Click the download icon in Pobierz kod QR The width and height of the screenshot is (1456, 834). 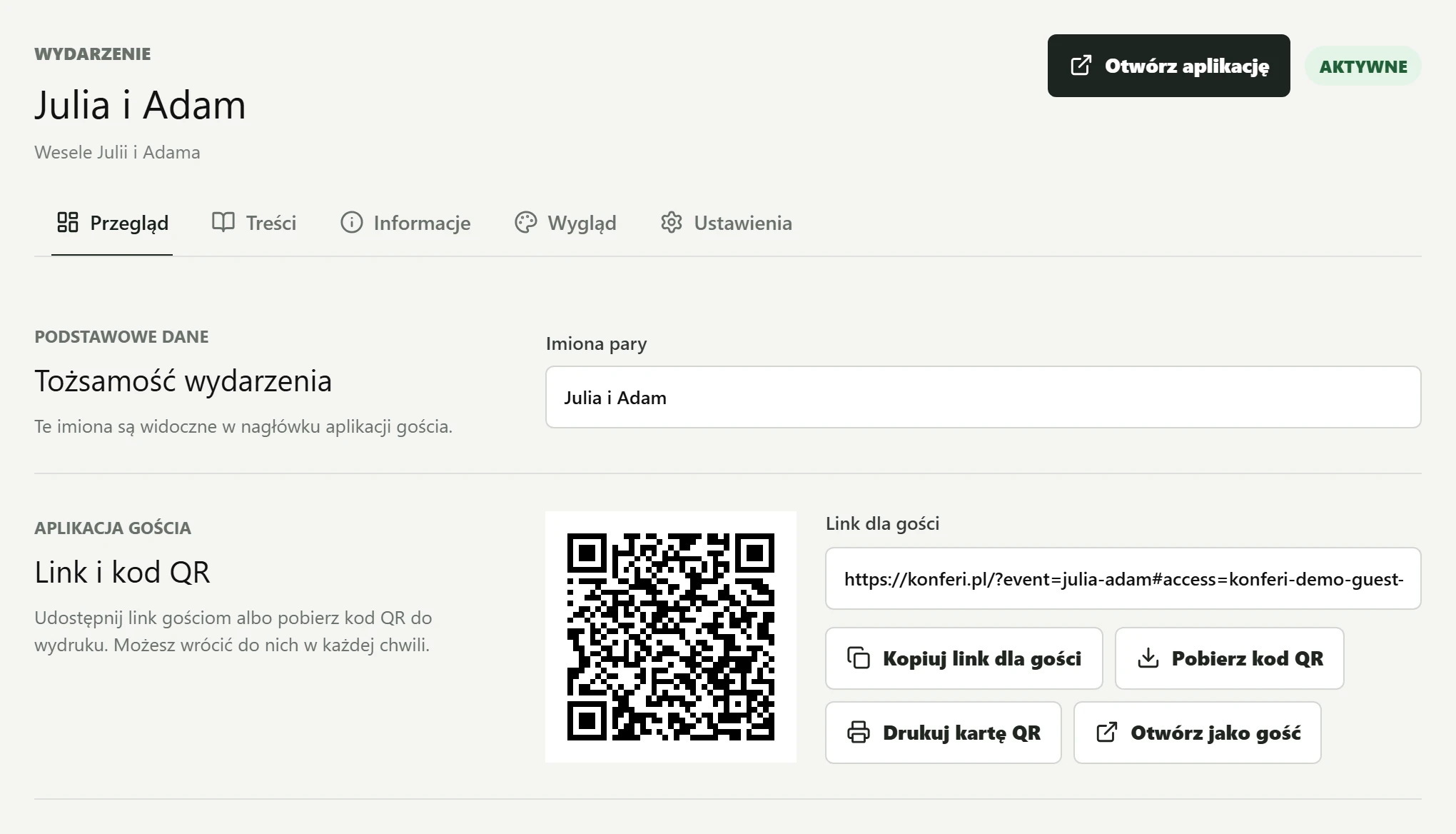coord(1148,658)
